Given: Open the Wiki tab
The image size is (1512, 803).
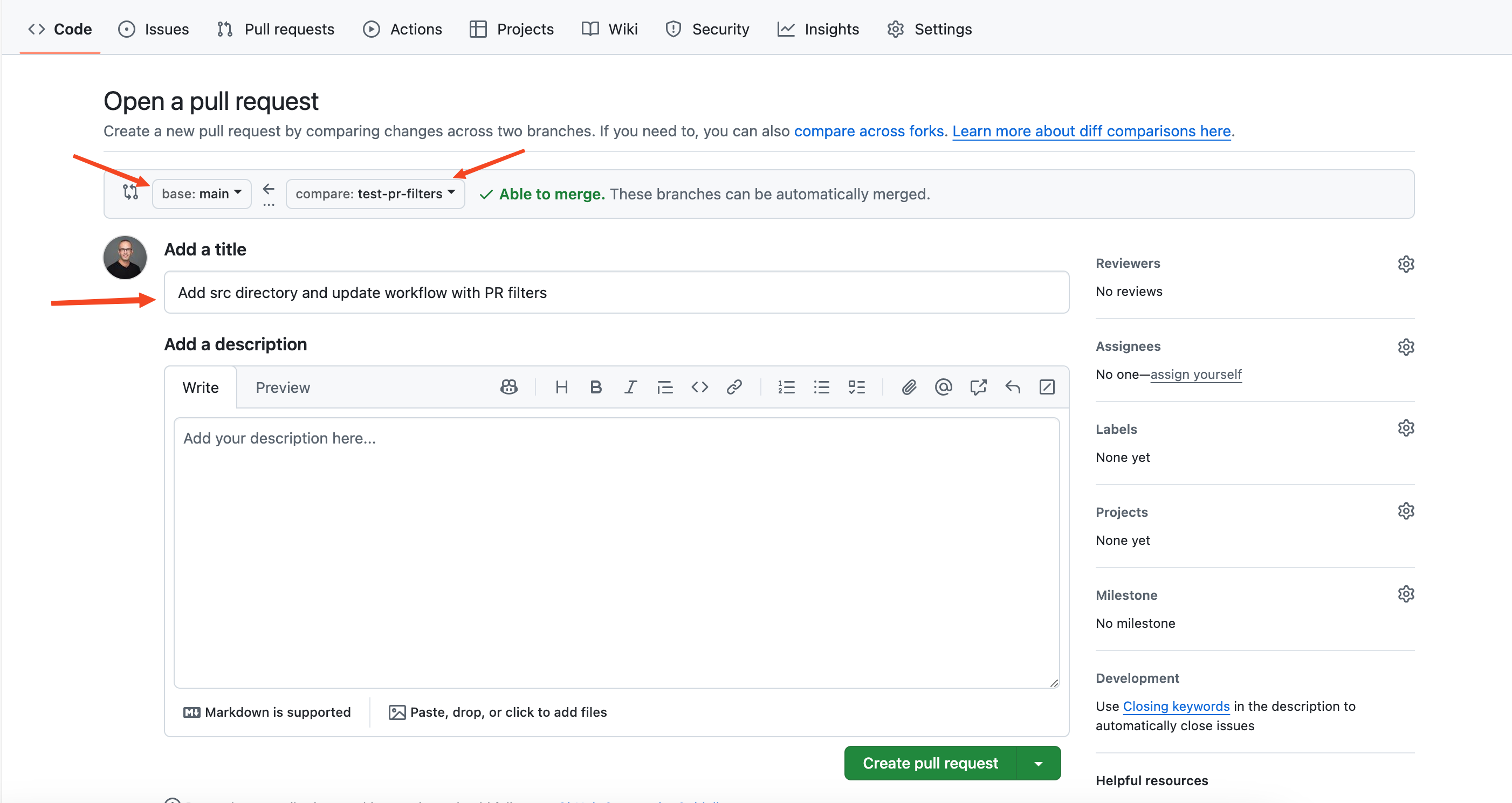Looking at the screenshot, I should [x=609, y=29].
